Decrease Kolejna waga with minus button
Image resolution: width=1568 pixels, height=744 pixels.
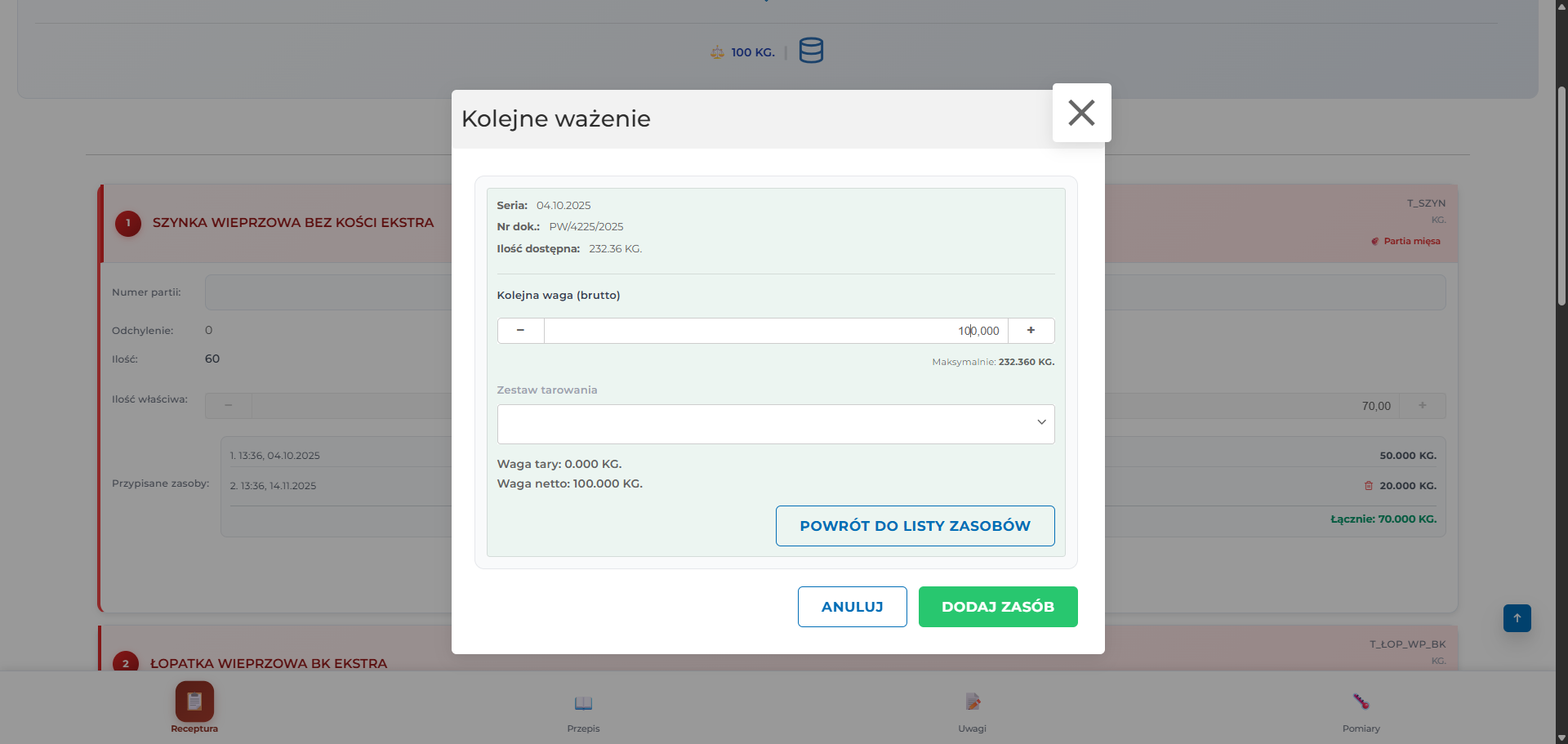[520, 331]
